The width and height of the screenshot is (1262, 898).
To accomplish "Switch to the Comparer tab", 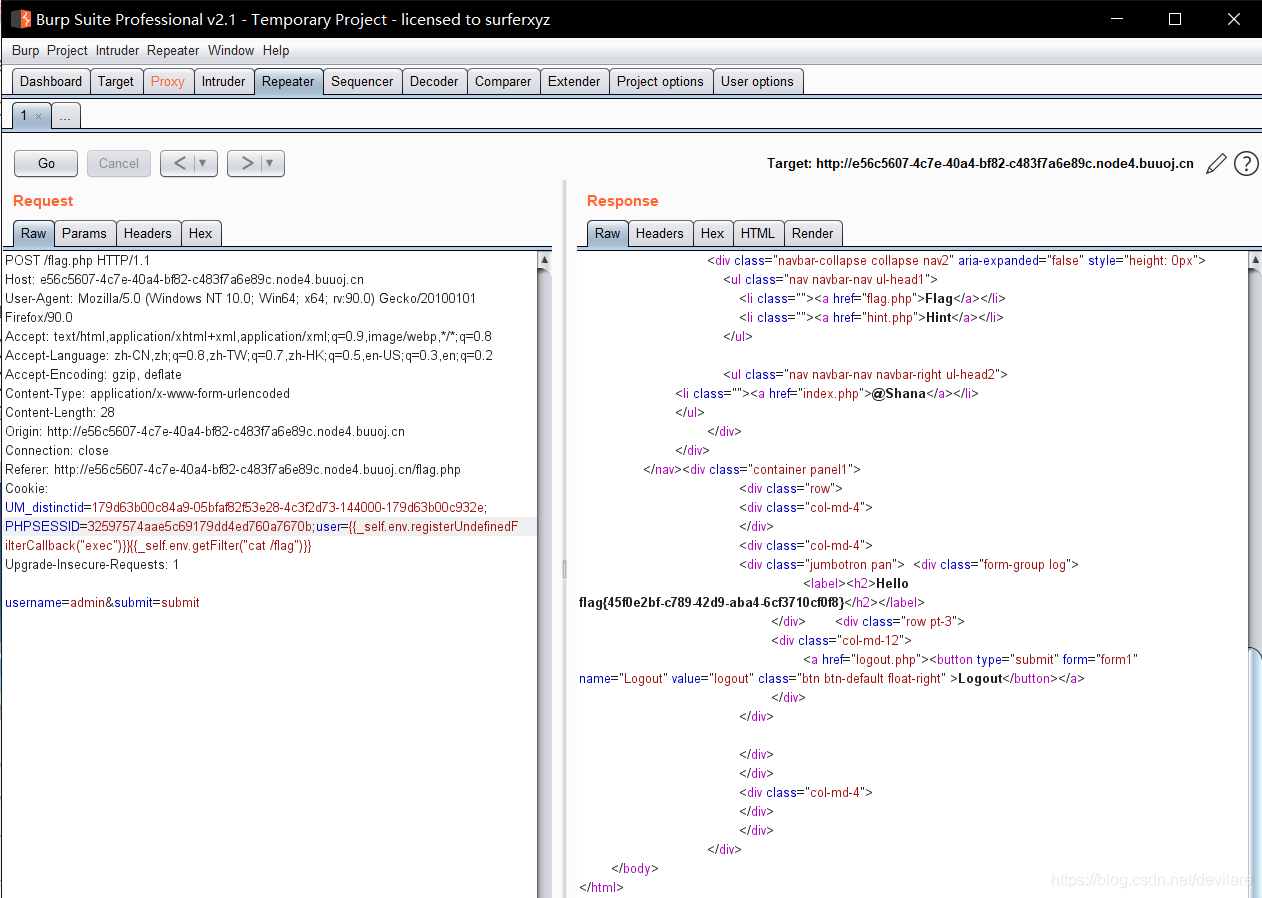I will 503,82.
